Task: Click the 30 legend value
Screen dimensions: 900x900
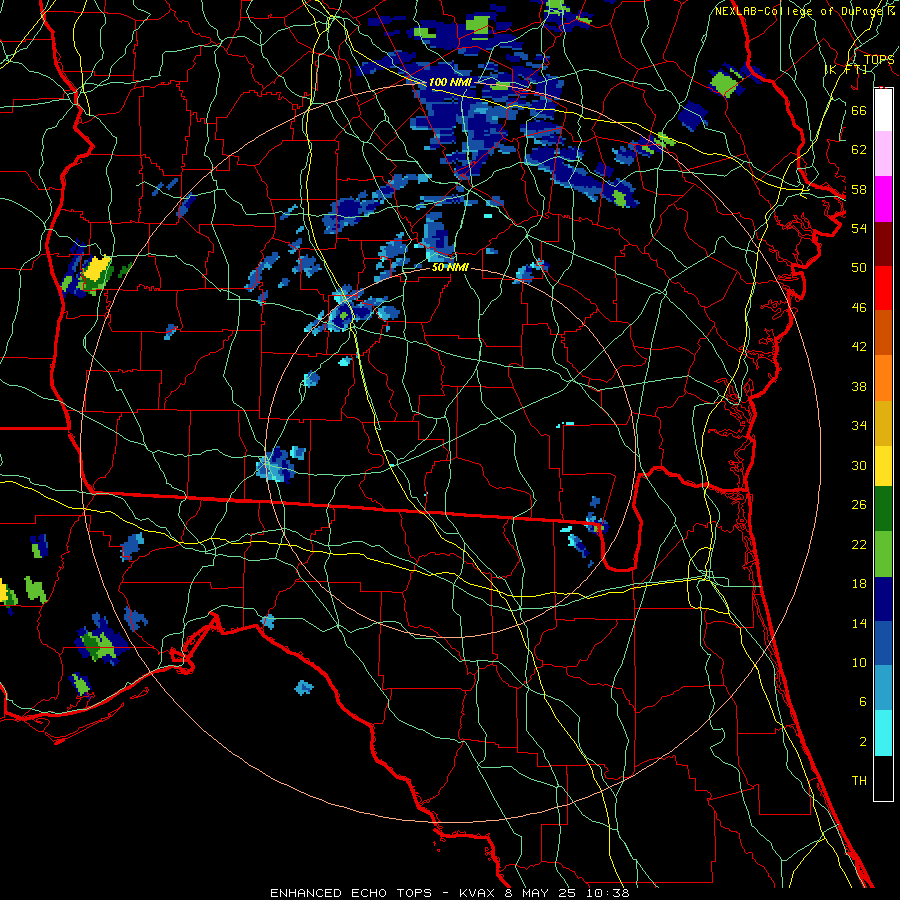Action: tap(859, 465)
